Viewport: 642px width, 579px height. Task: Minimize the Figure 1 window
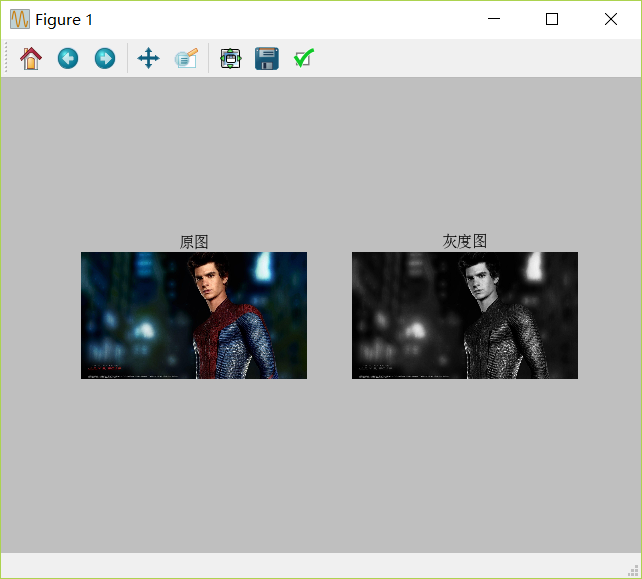click(494, 19)
